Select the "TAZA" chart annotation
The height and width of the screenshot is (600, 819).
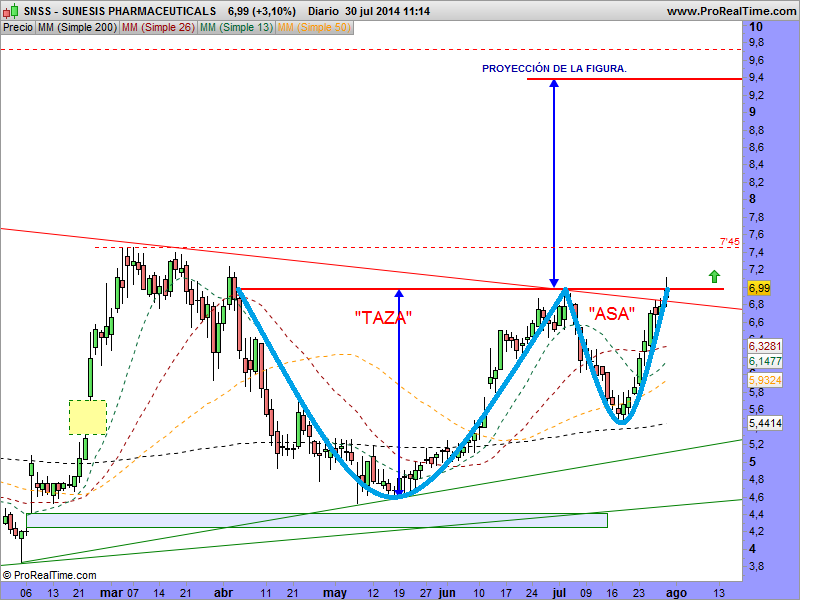[x=383, y=317]
